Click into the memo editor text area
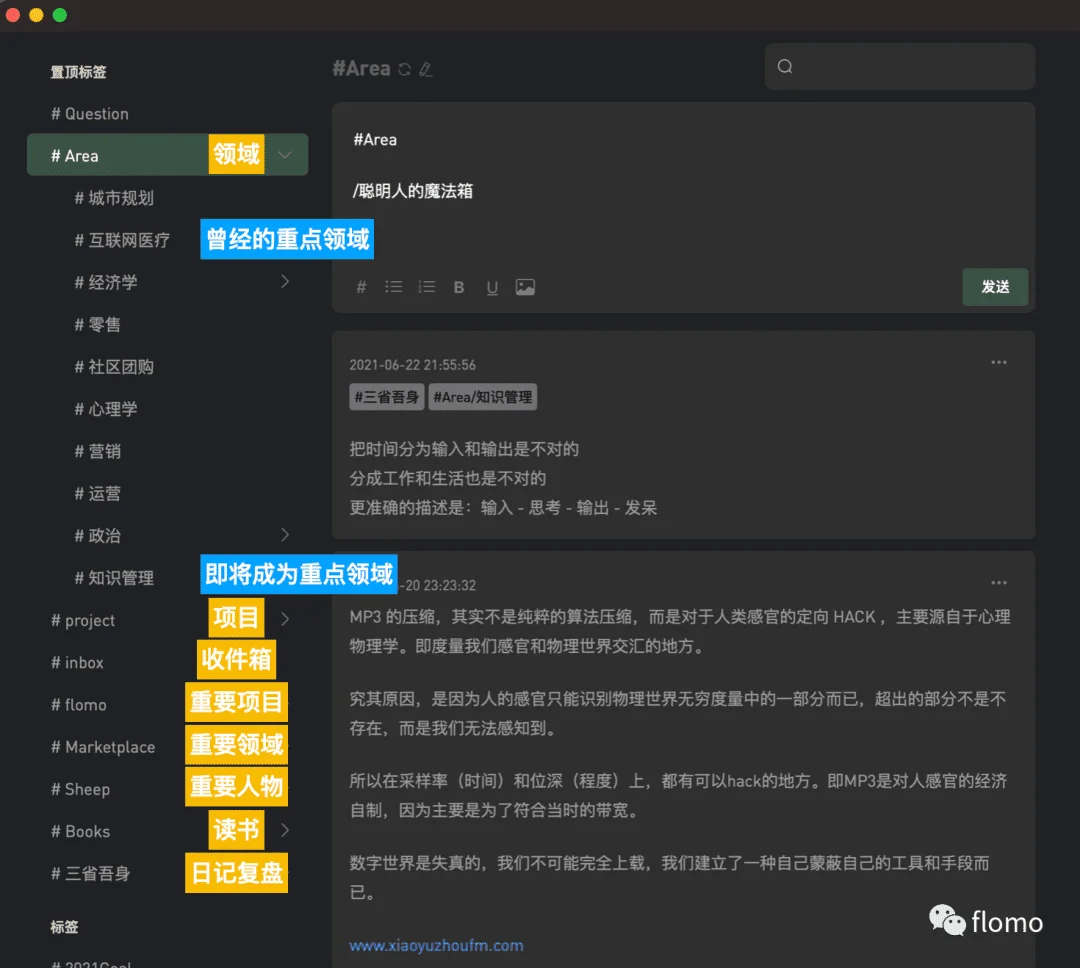Viewport: 1080px width, 968px height. pos(683,186)
